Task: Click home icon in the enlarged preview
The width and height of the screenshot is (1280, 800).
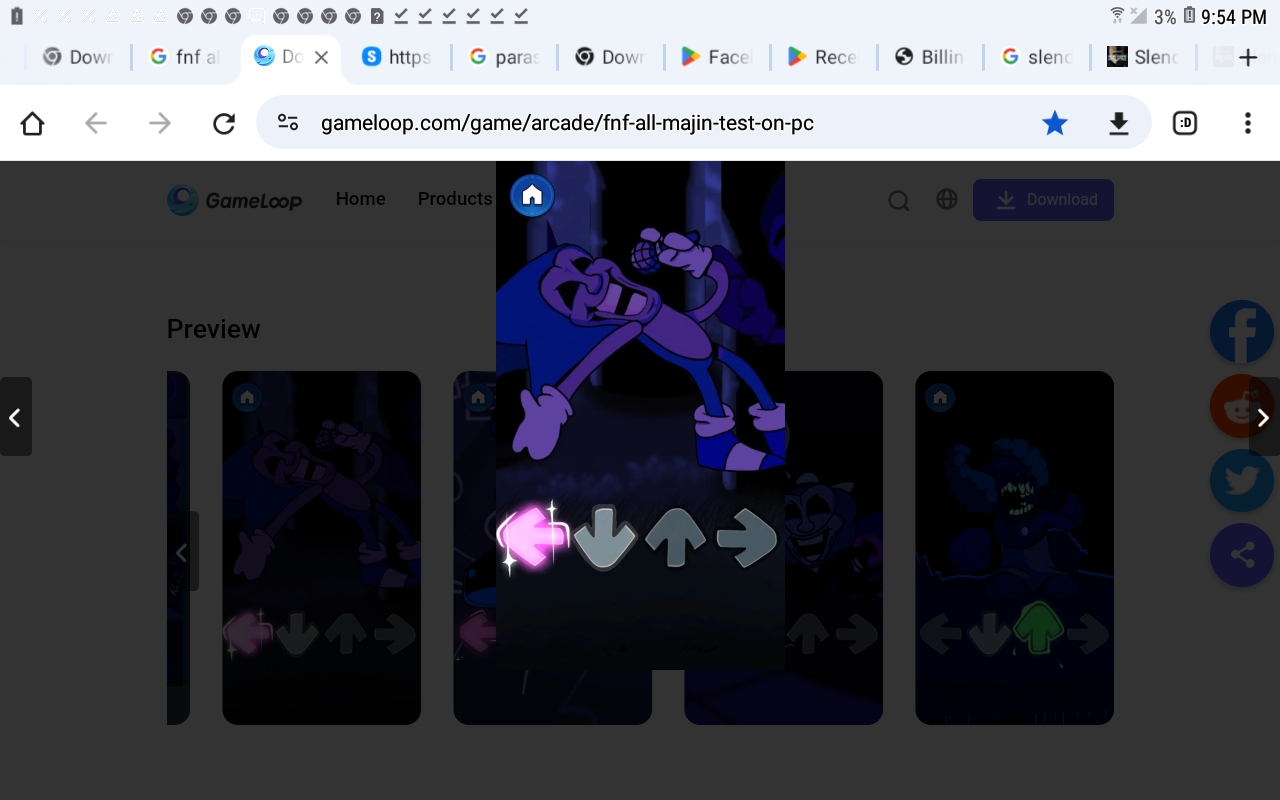Action: tap(532, 195)
